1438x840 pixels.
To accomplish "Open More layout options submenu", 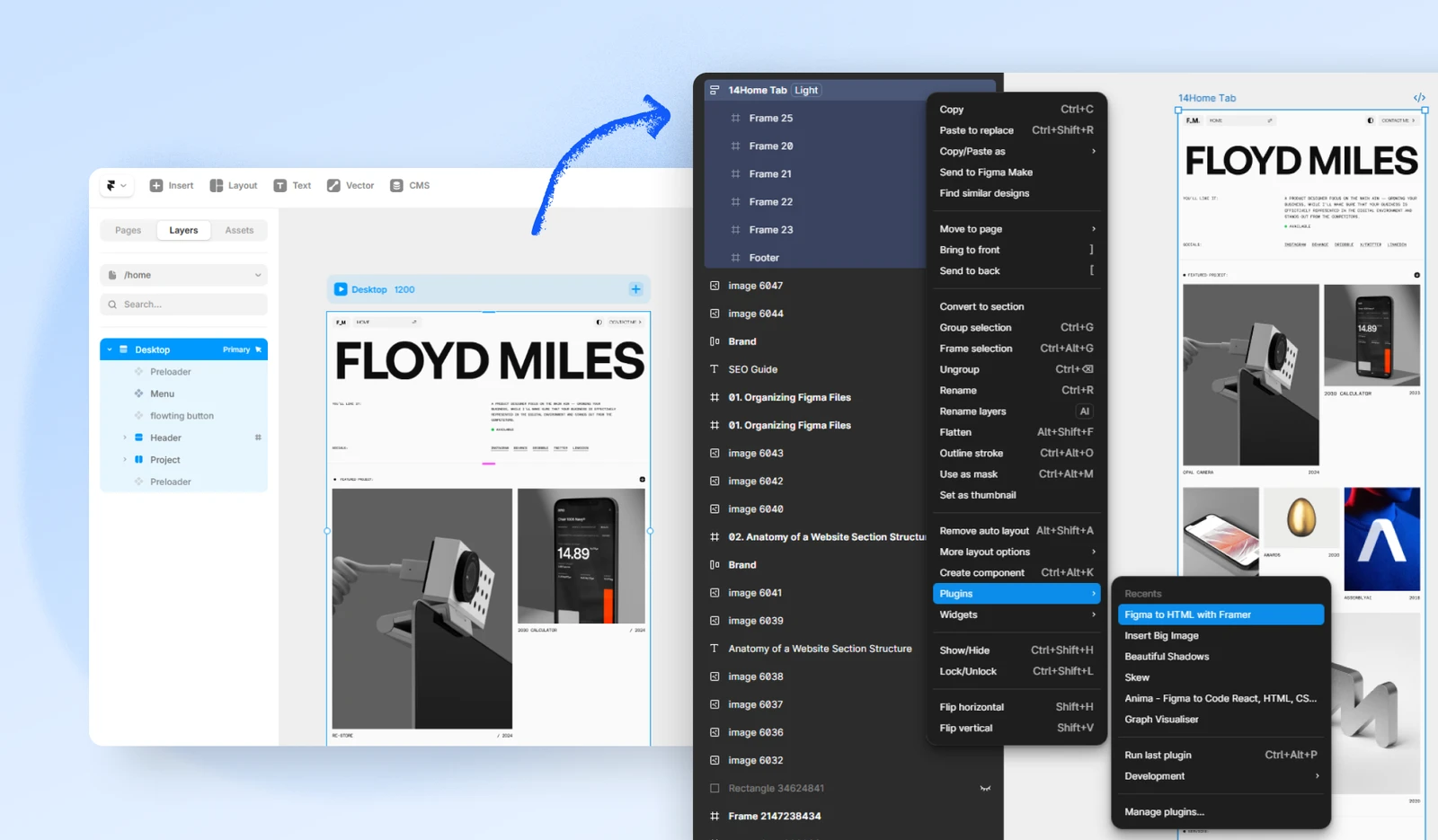I will [1016, 552].
